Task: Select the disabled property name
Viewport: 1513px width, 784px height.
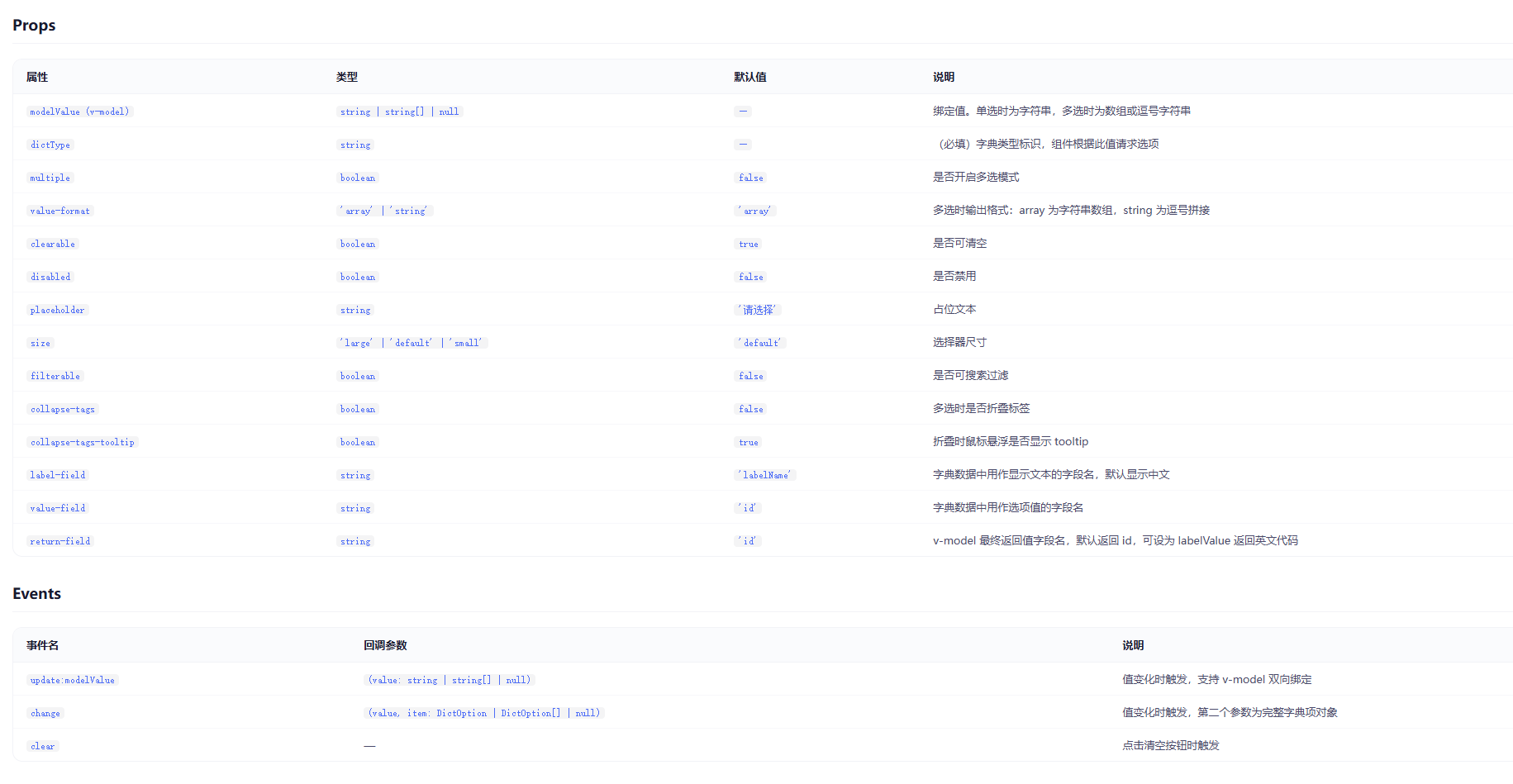Action: [50, 277]
